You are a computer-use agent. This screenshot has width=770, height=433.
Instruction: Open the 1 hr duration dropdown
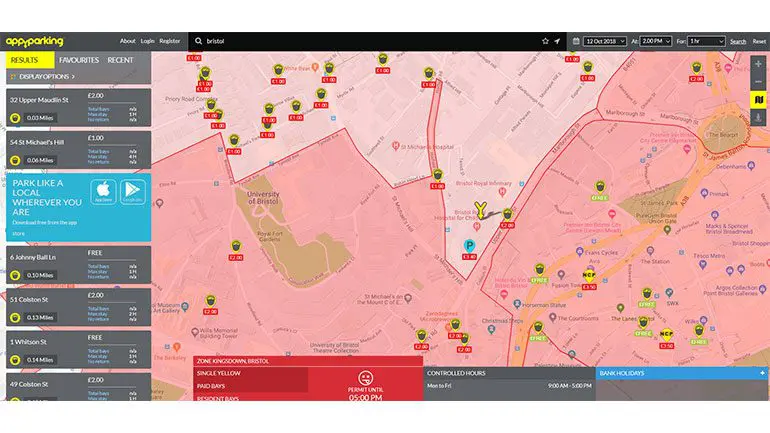coord(707,41)
